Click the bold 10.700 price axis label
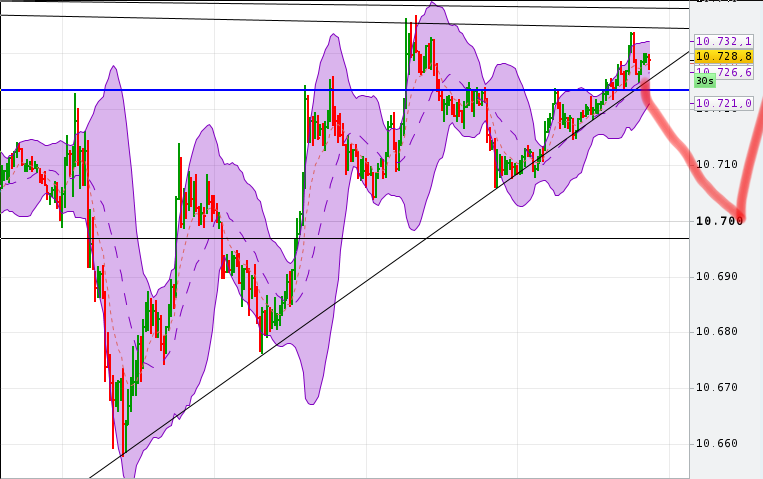 point(719,221)
